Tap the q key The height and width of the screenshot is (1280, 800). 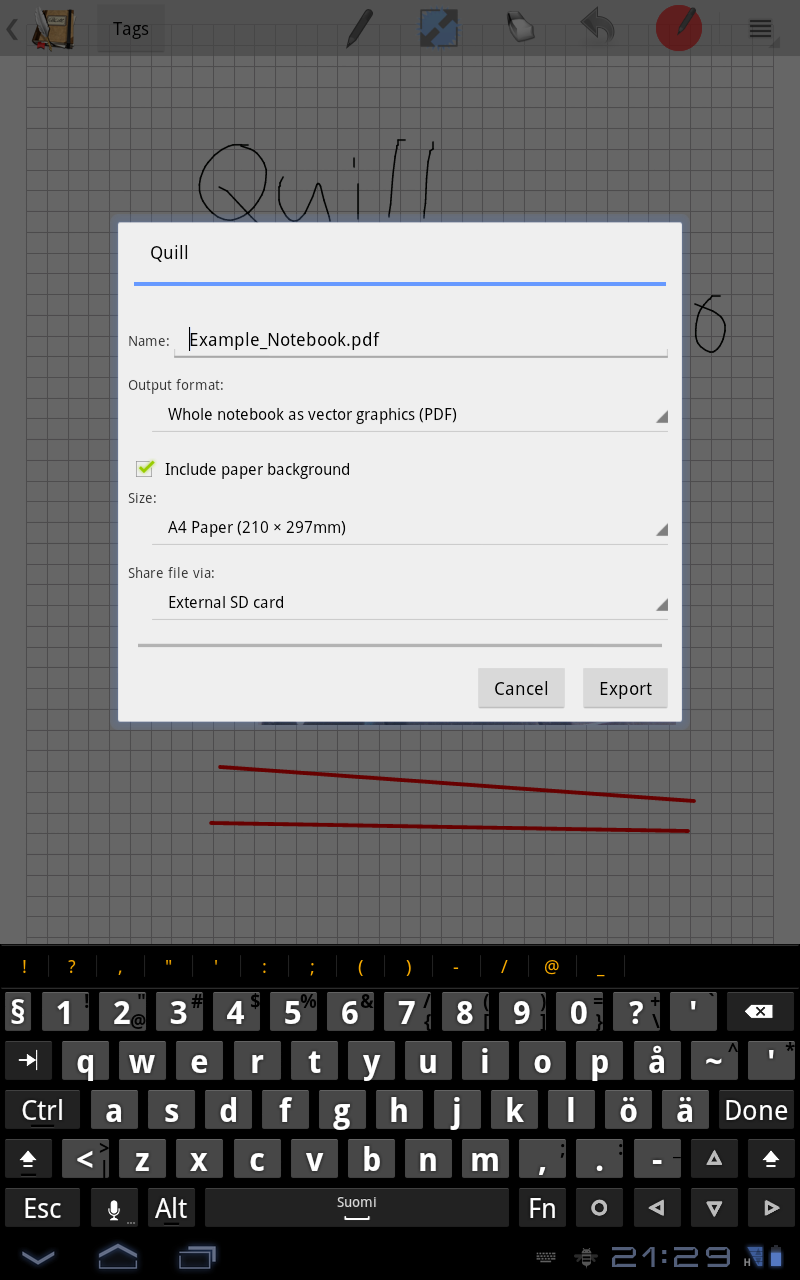85,1060
